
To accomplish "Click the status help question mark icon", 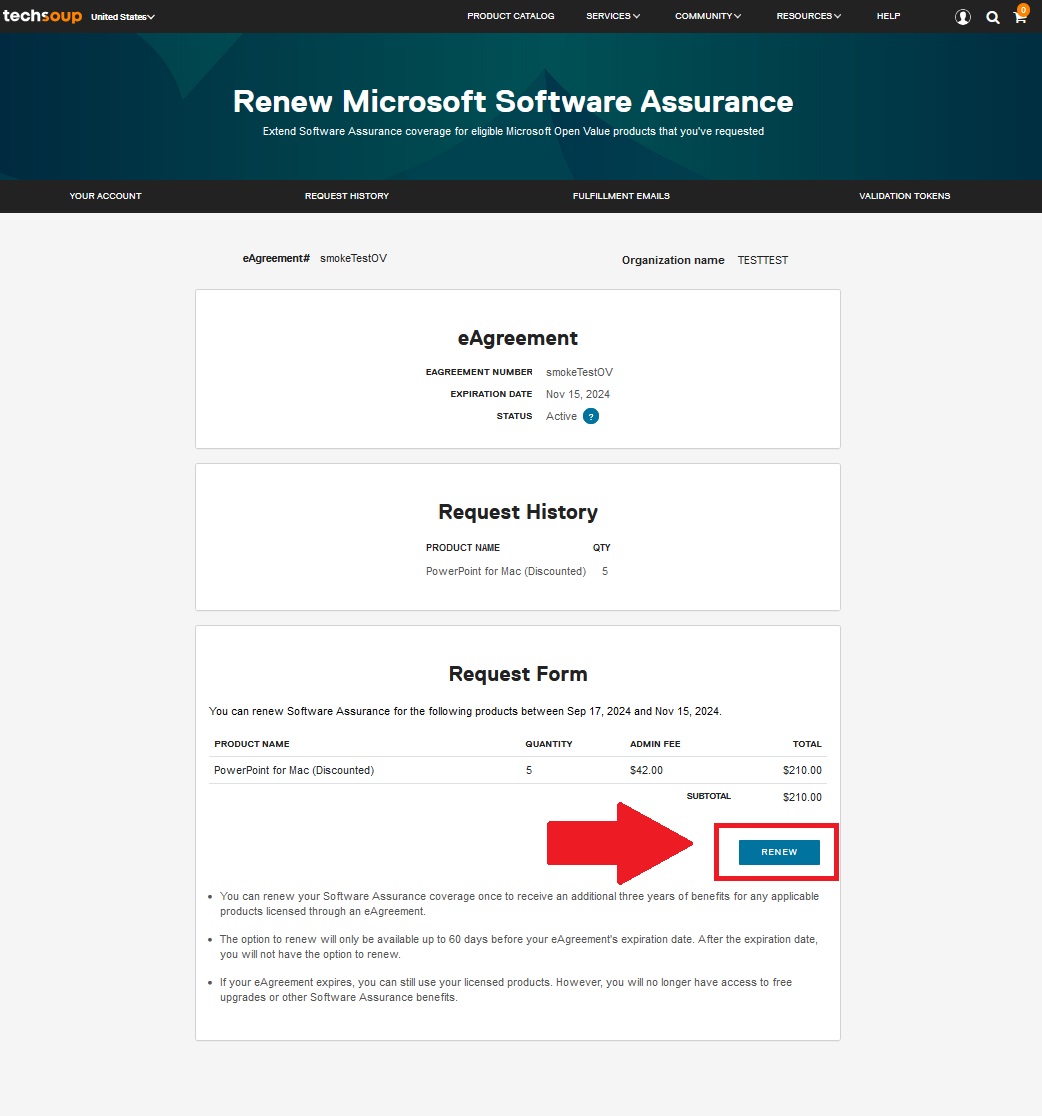I will (x=591, y=416).
